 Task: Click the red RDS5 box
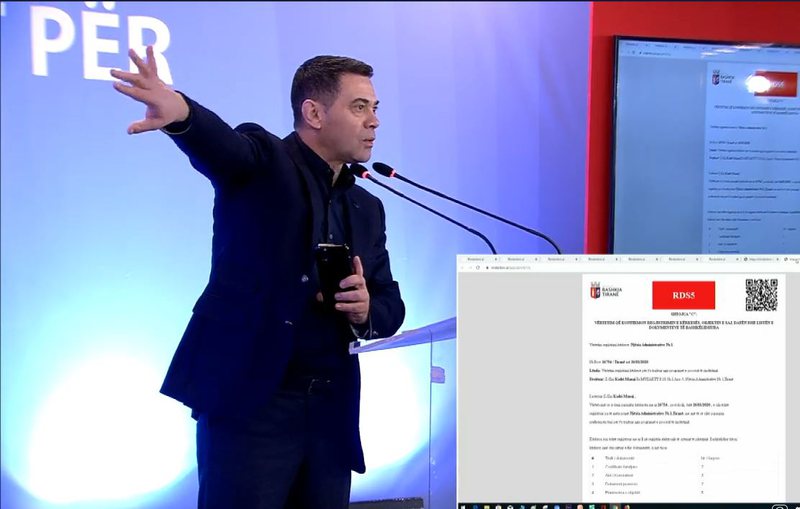coord(683,295)
